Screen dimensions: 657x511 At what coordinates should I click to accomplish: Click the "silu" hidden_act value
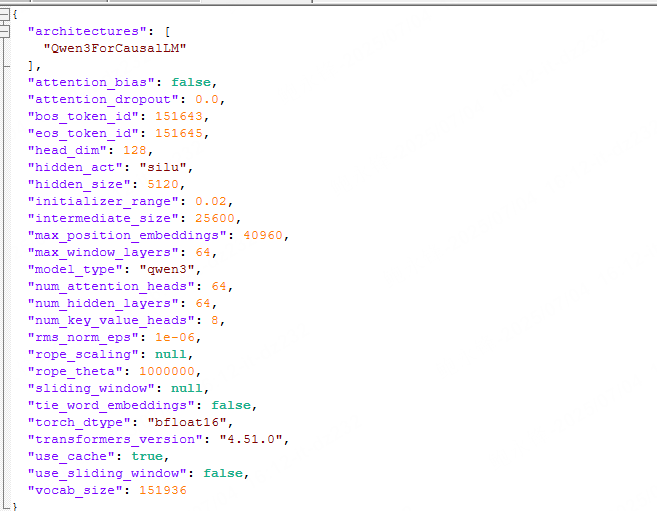[163, 168]
